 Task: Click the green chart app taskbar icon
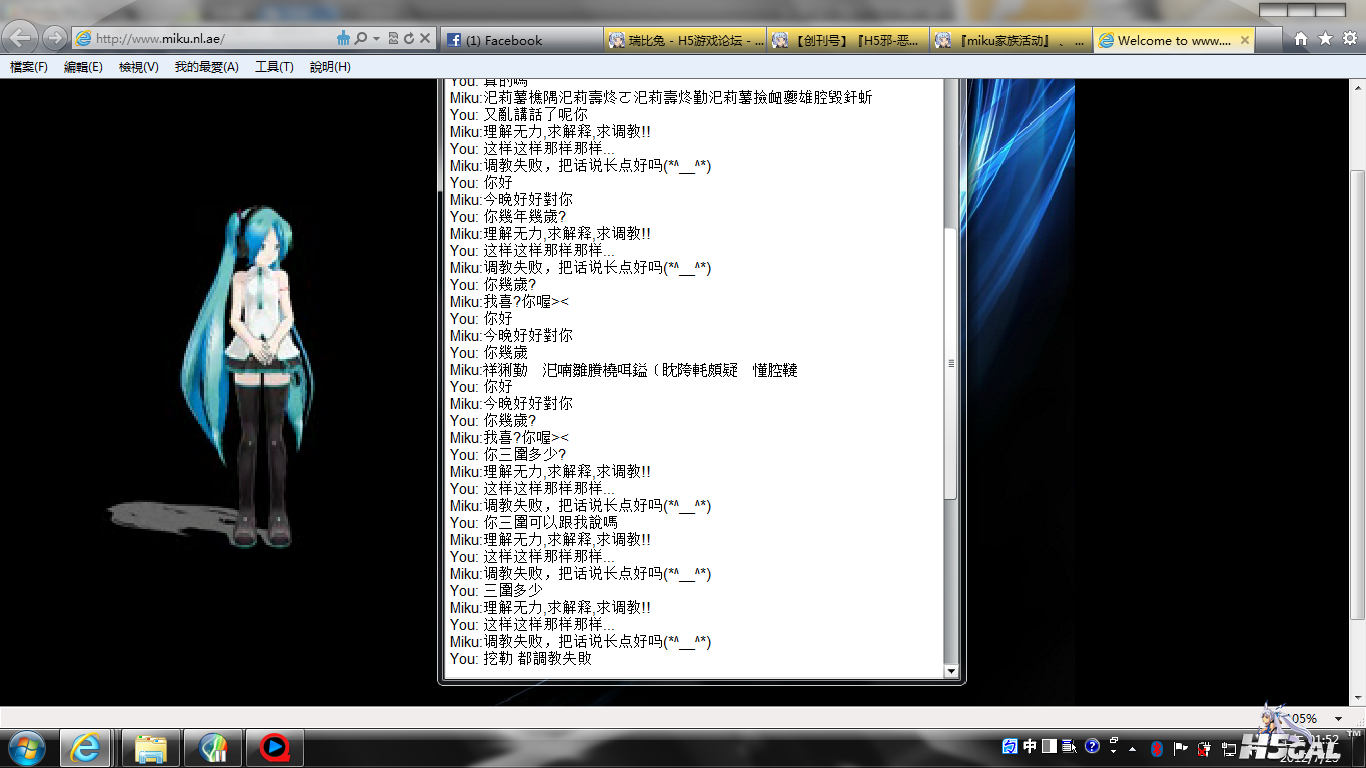click(x=213, y=748)
